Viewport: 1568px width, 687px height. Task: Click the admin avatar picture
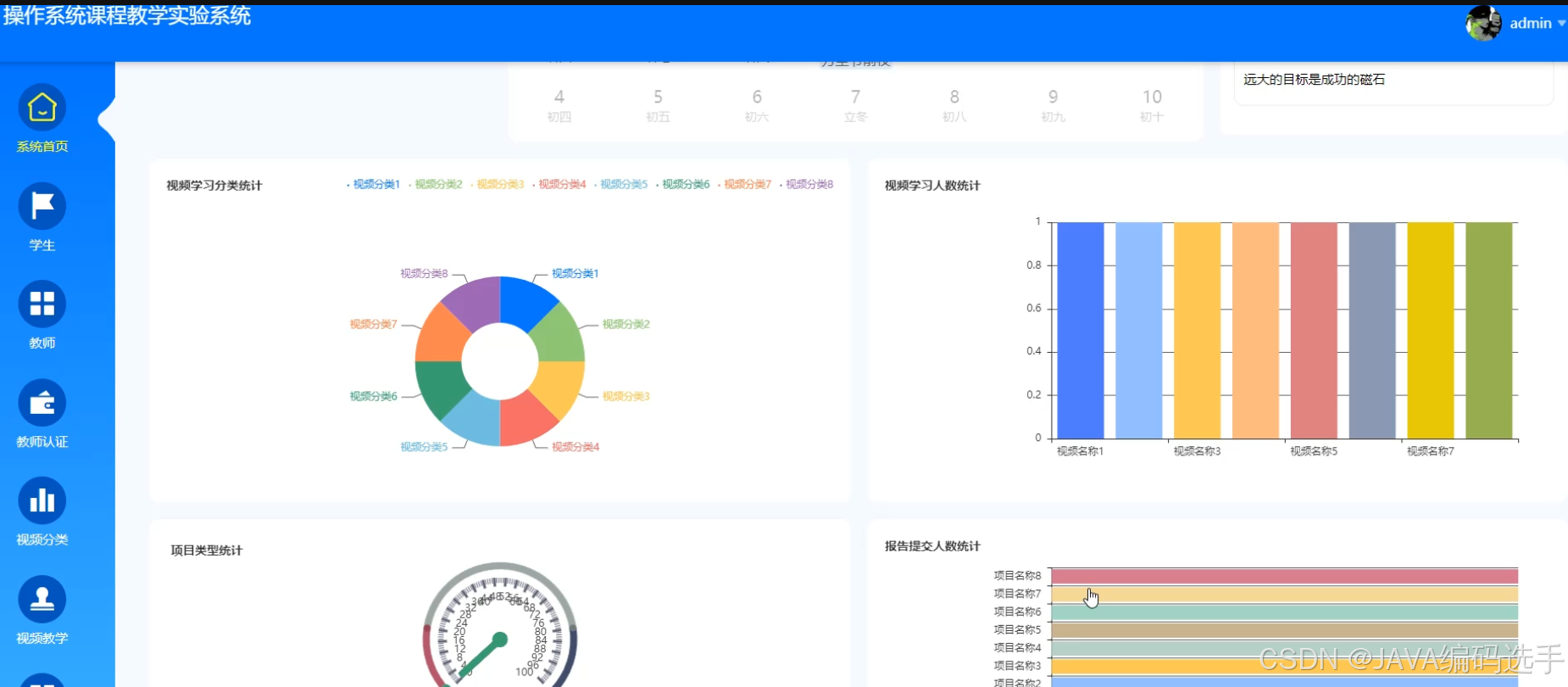pos(1484,23)
